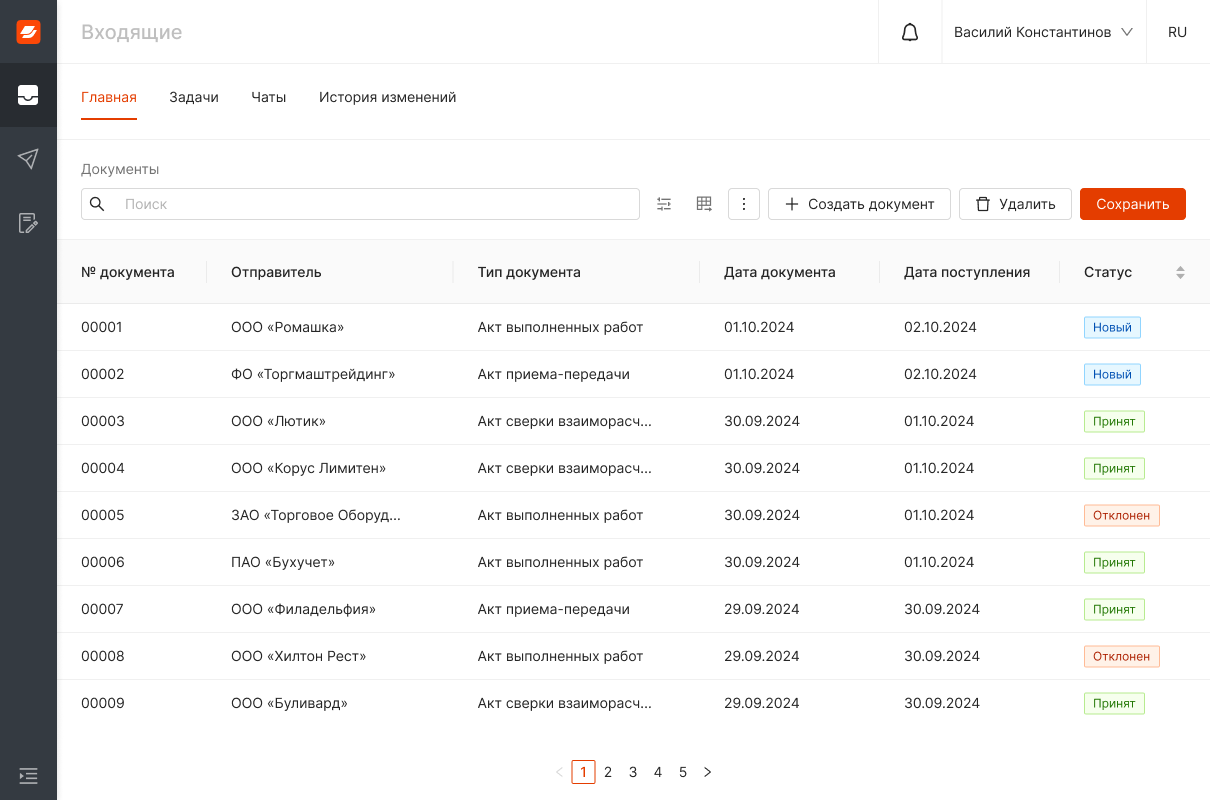This screenshot has width=1210, height=800.
Task: Switch to the Чаты tab
Action: [269, 97]
